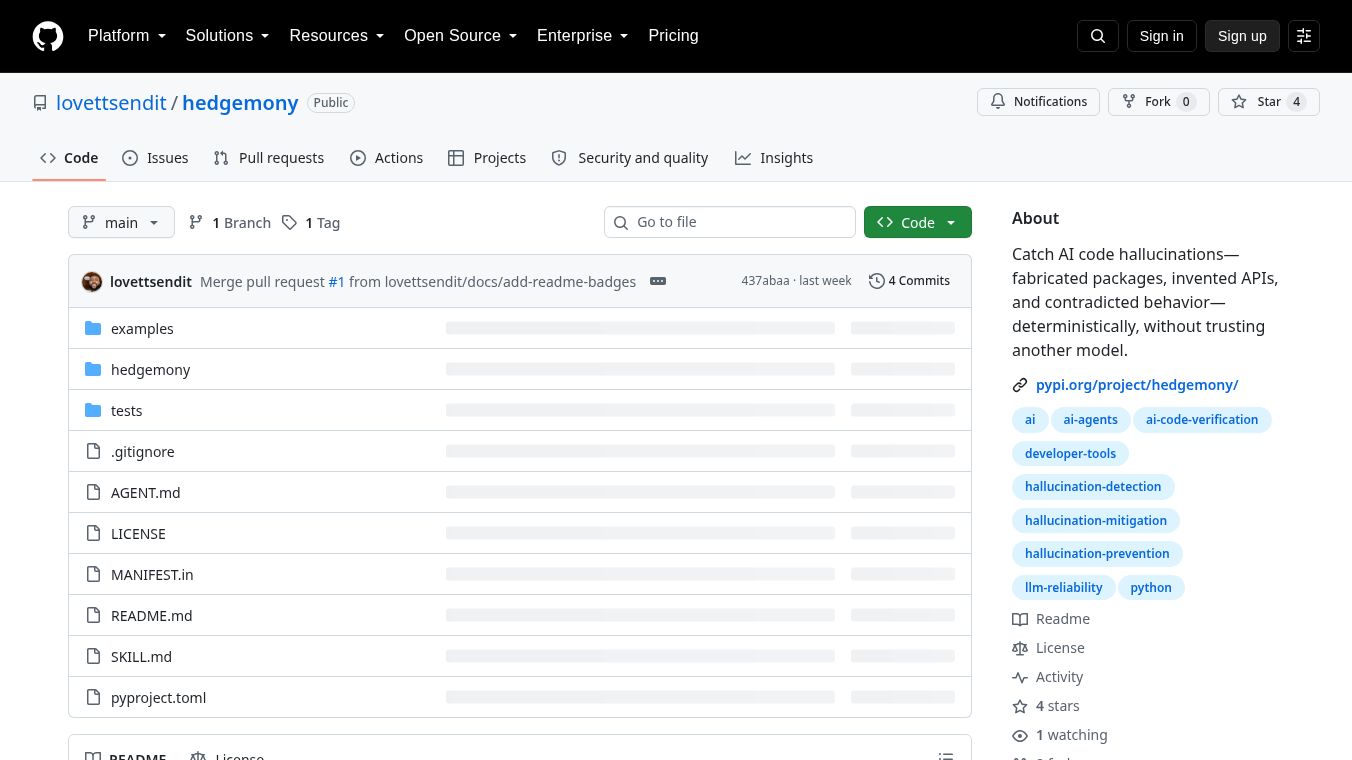Click the LICENSE file icon
The width and height of the screenshot is (1352, 760).
click(93, 533)
